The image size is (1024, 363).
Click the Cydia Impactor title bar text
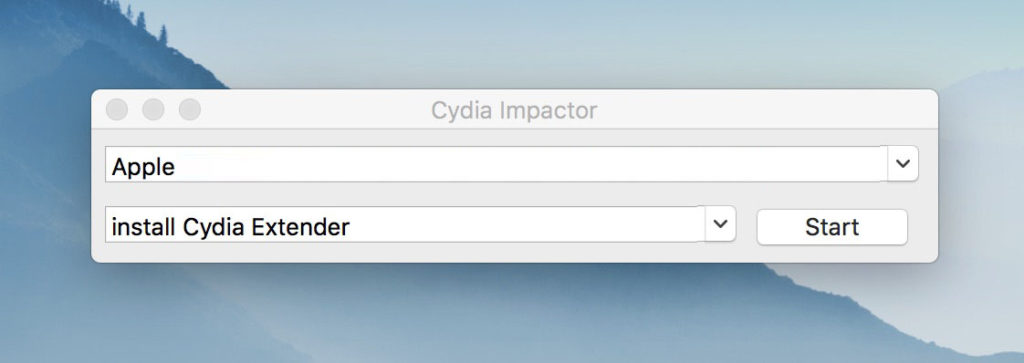tap(514, 110)
